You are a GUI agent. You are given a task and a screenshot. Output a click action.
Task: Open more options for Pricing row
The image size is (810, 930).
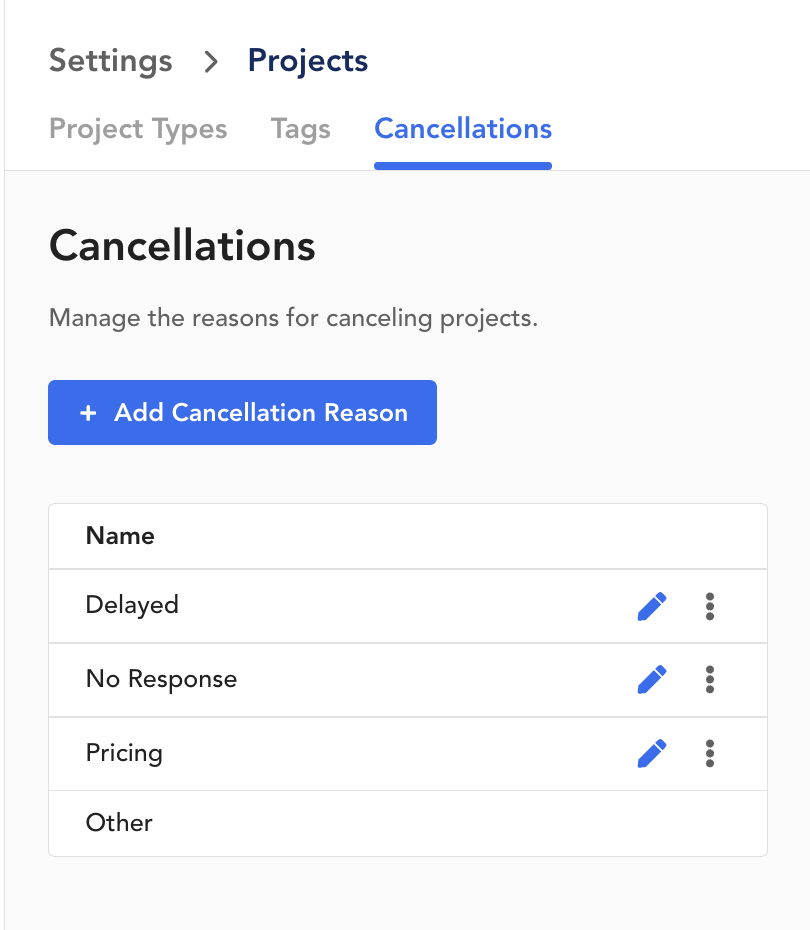point(710,753)
